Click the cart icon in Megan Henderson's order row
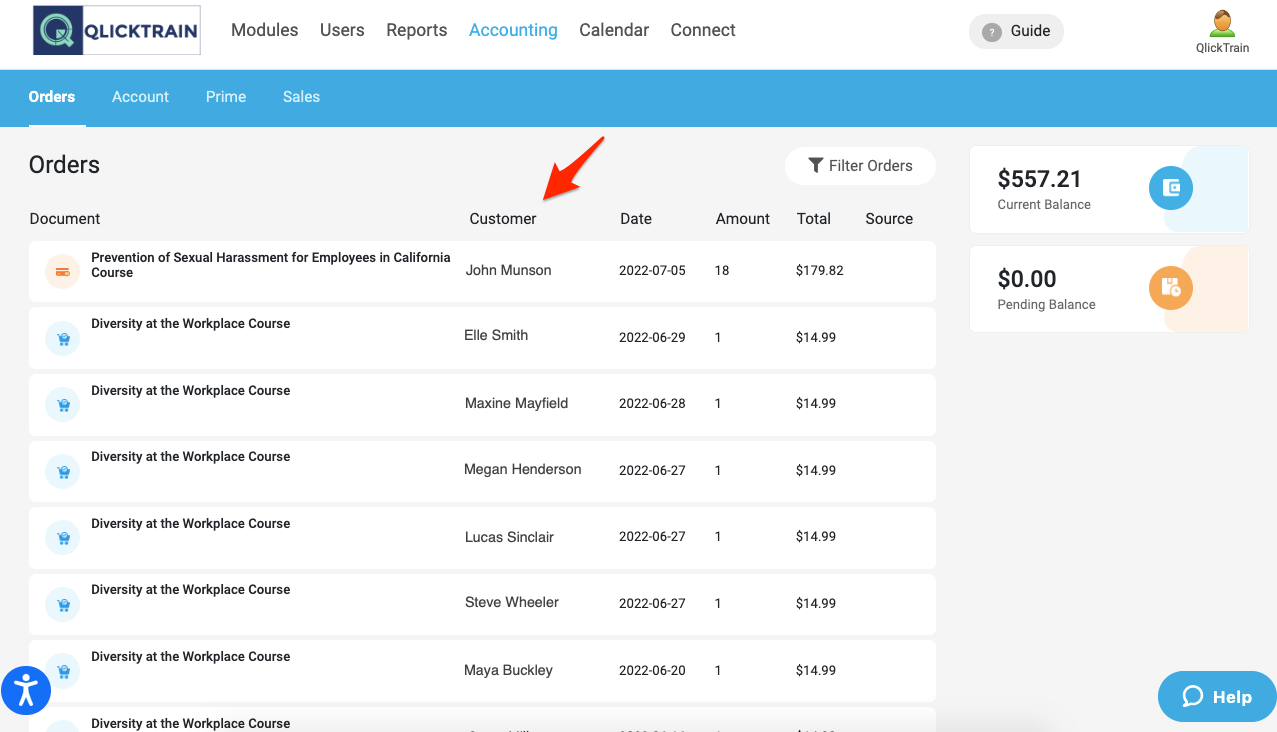 click(63, 472)
